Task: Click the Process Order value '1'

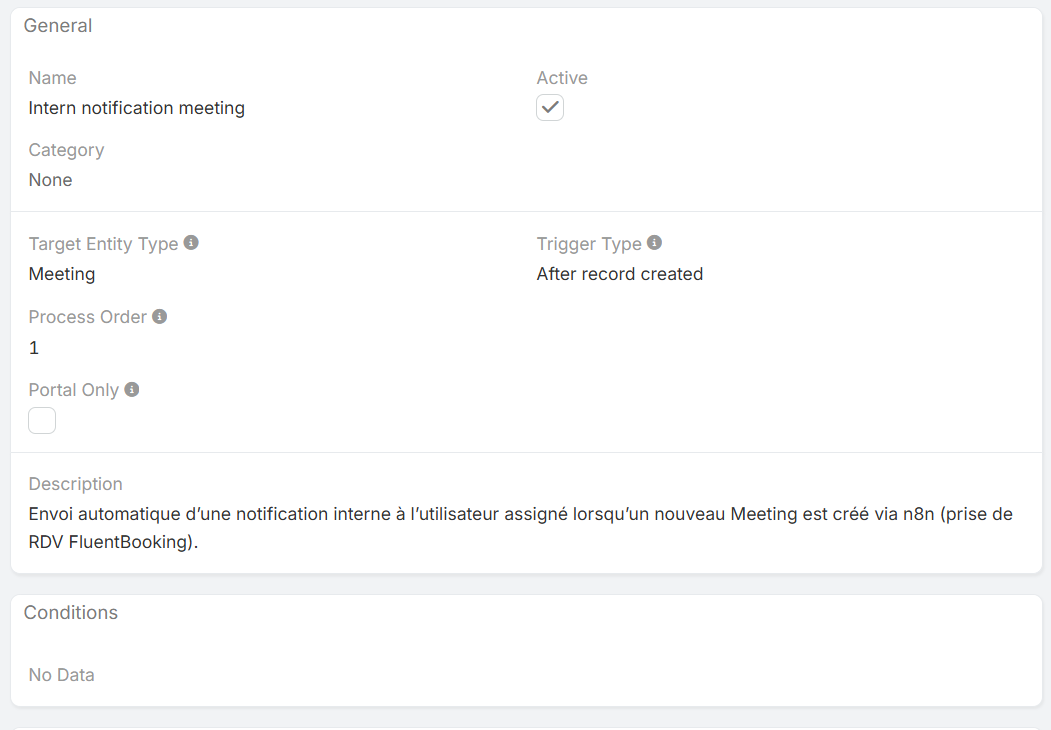Action: 34,348
